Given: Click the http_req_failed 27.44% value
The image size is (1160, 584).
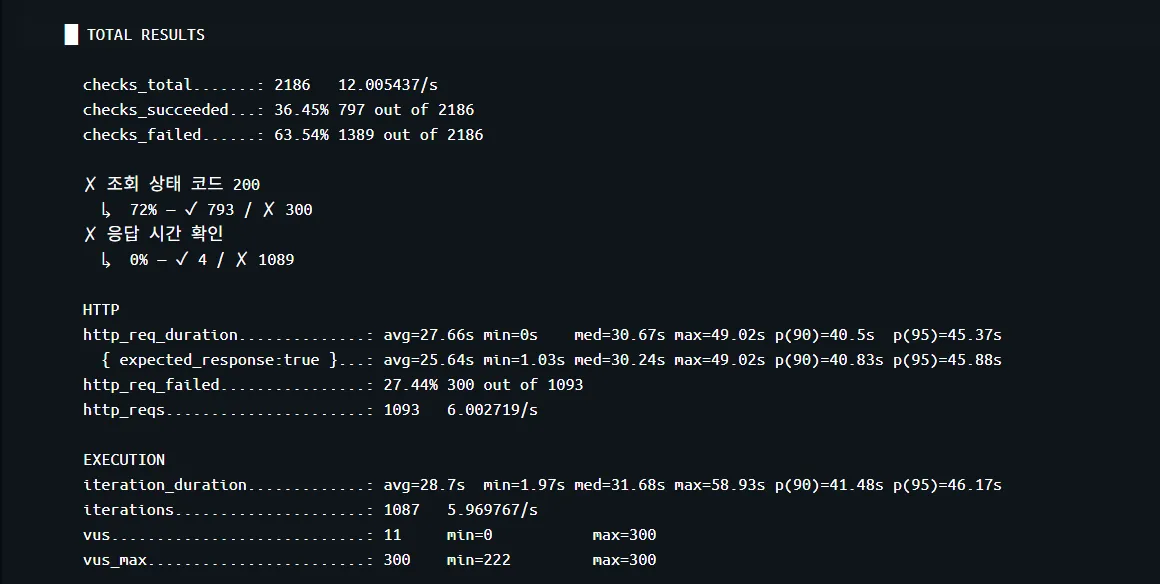Looking at the screenshot, I should coord(411,385).
